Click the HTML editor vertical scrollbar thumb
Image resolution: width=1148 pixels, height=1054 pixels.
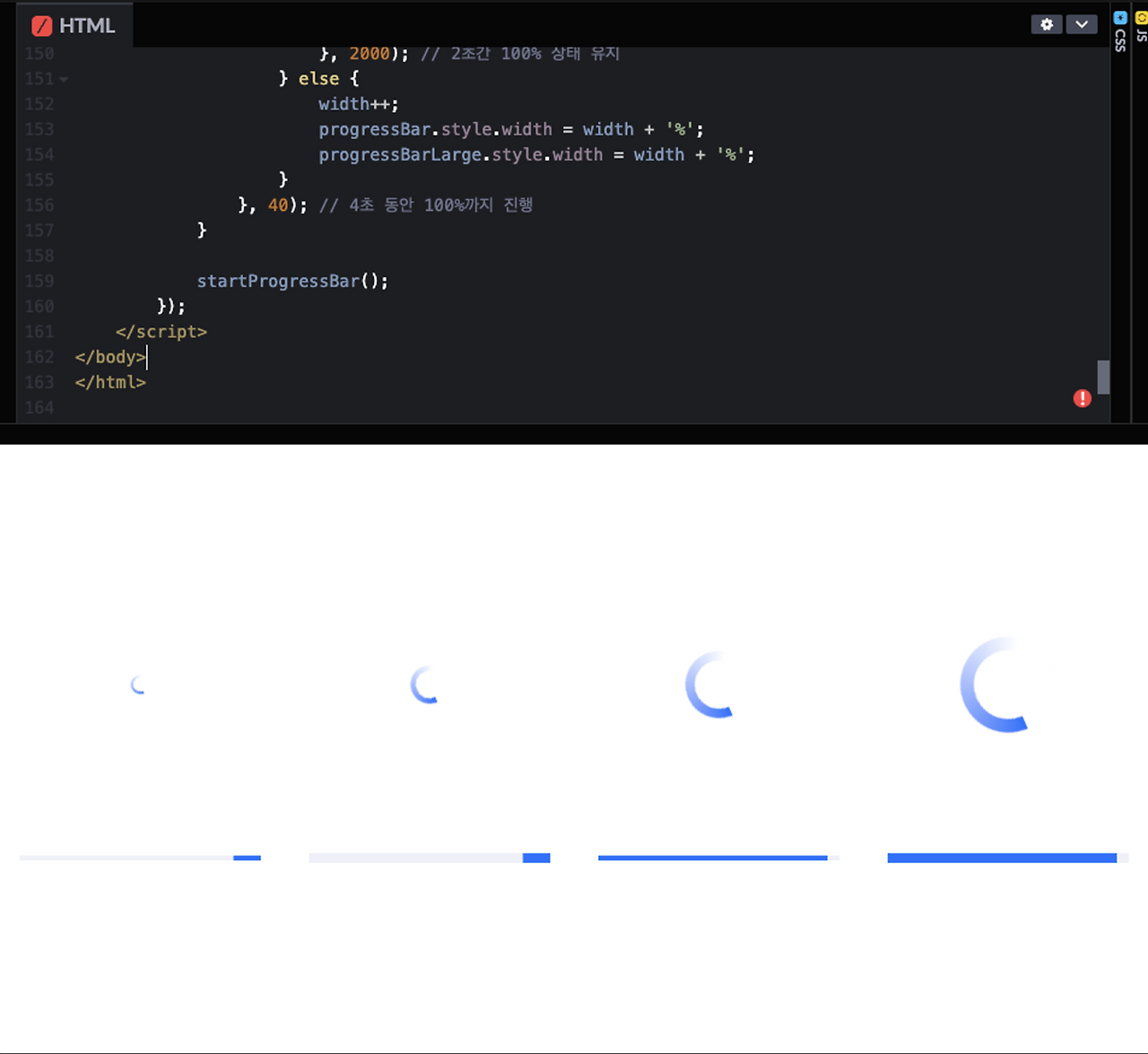click(x=1103, y=377)
